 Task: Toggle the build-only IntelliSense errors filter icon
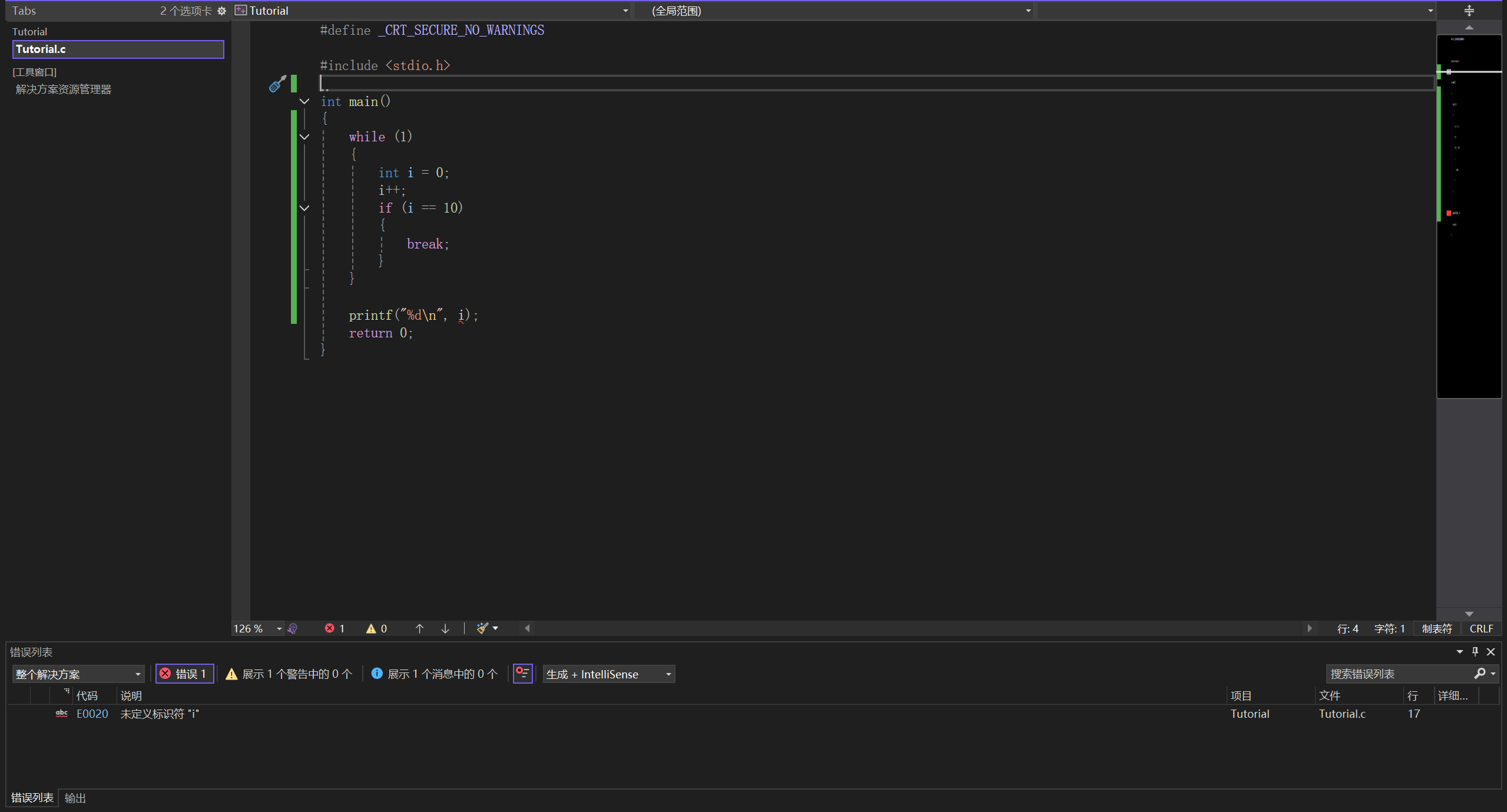[523, 673]
